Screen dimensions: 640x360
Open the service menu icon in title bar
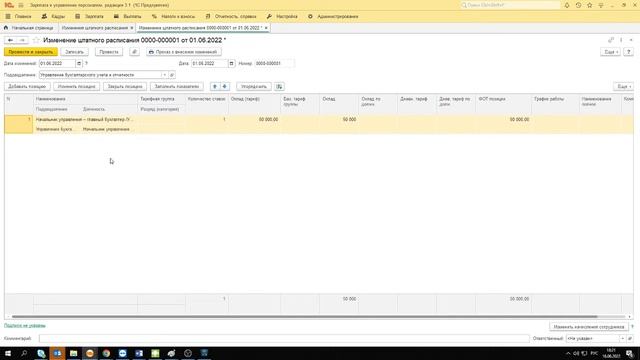coord(601,5)
